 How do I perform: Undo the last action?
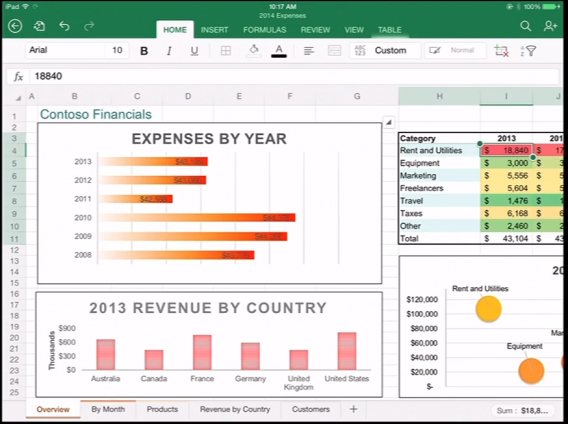[x=64, y=26]
